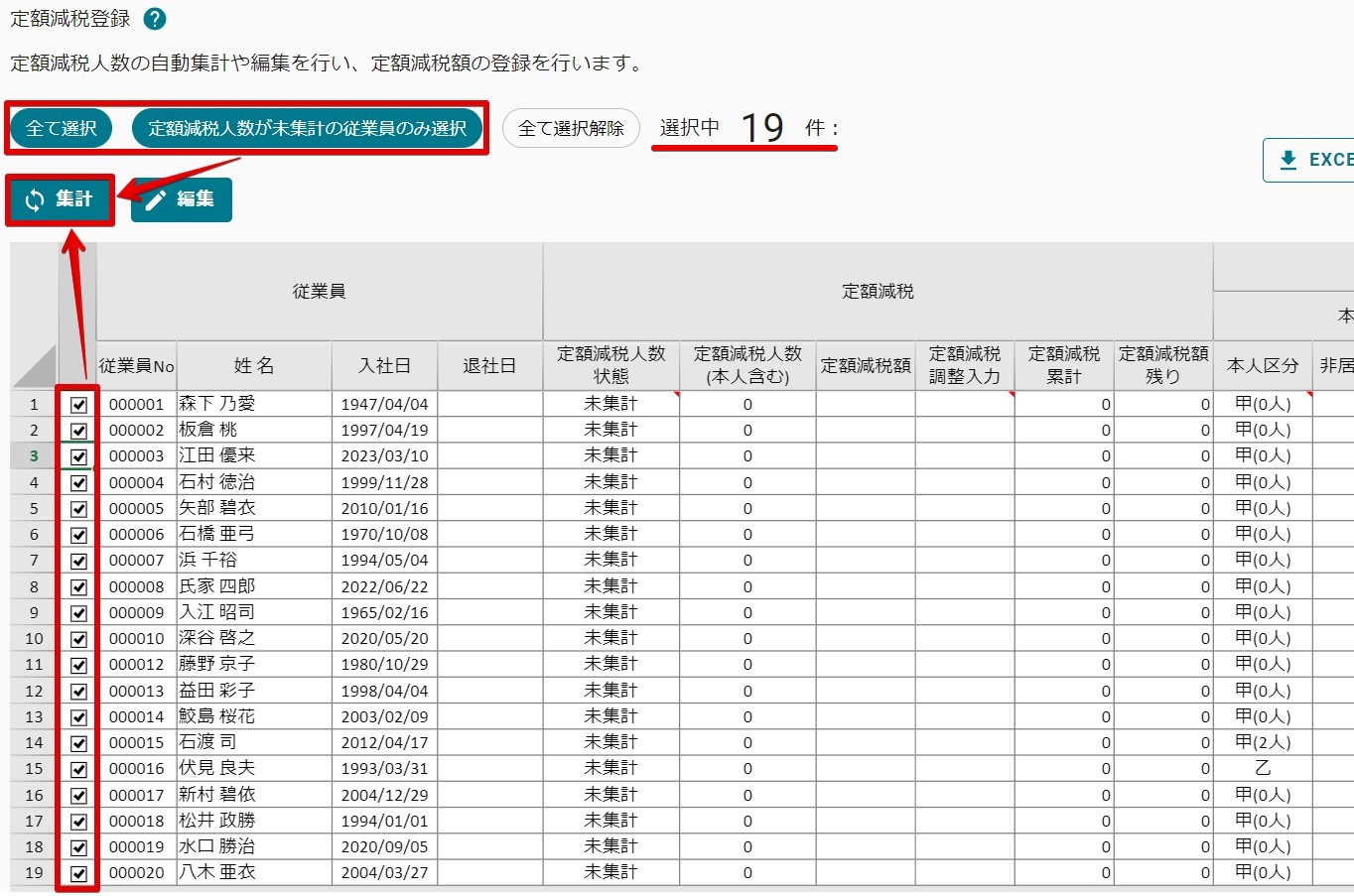This screenshot has width=1354, height=896.
Task: Toggle the checkbox for 氏家 四郎
Action: click(x=78, y=586)
